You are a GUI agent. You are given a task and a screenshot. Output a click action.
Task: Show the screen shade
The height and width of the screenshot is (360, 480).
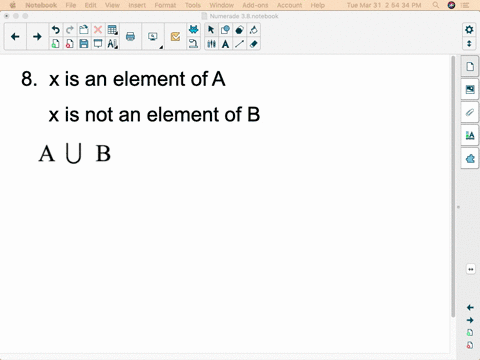click(98, 44)
